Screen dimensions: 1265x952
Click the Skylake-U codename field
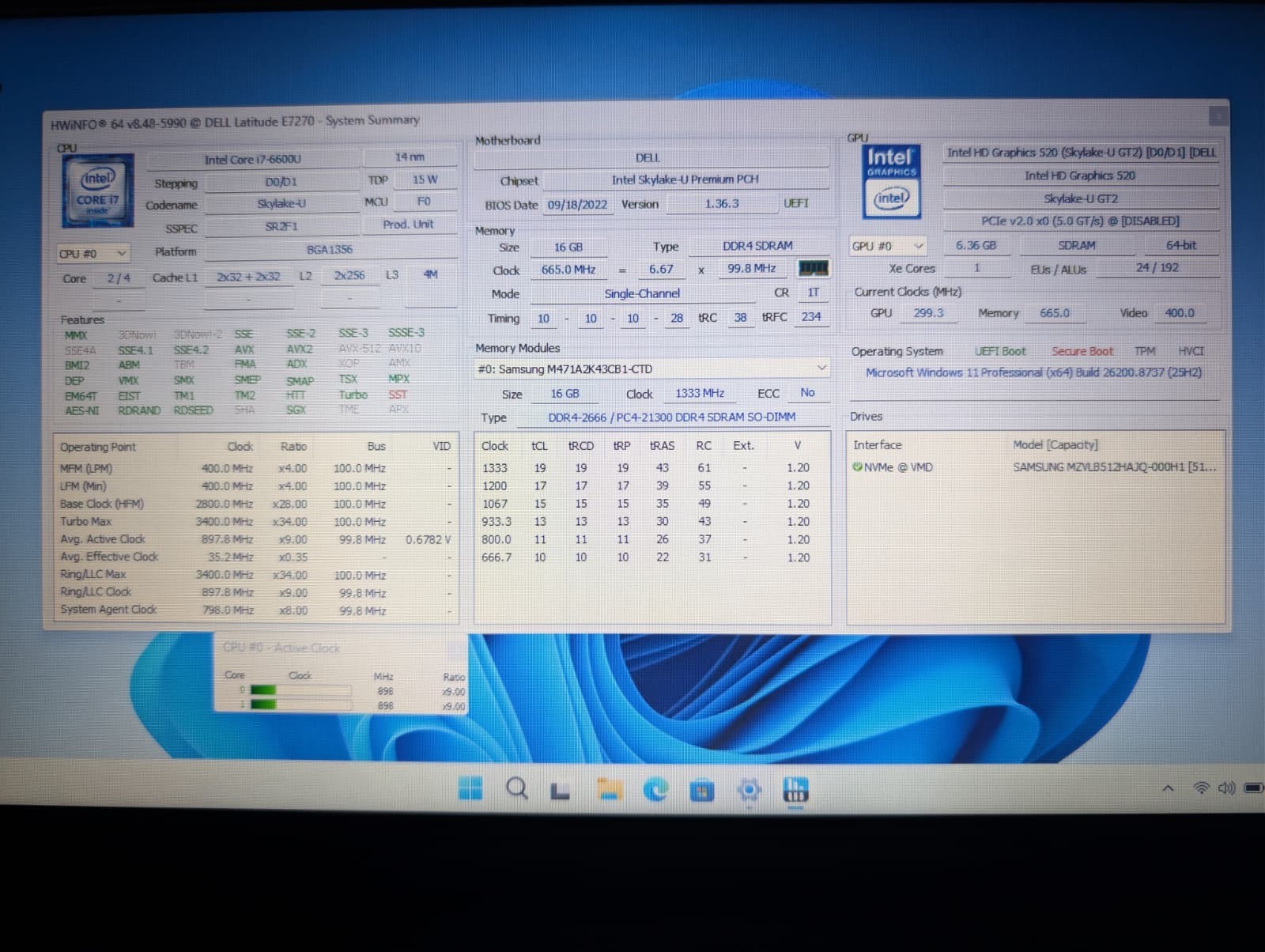(x=281, y=204)
